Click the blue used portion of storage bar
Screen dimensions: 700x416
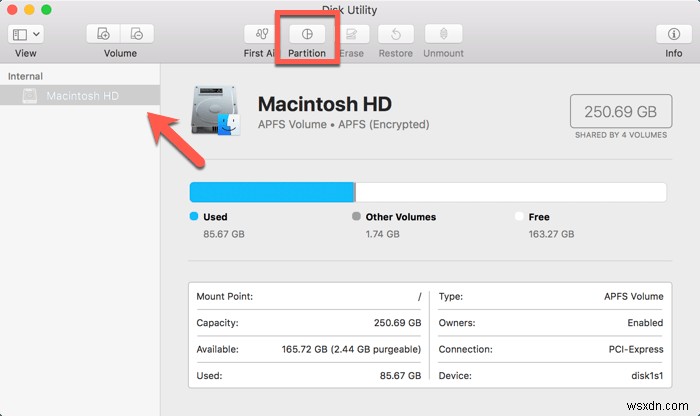pyautogui.click(x=272, y=192)
